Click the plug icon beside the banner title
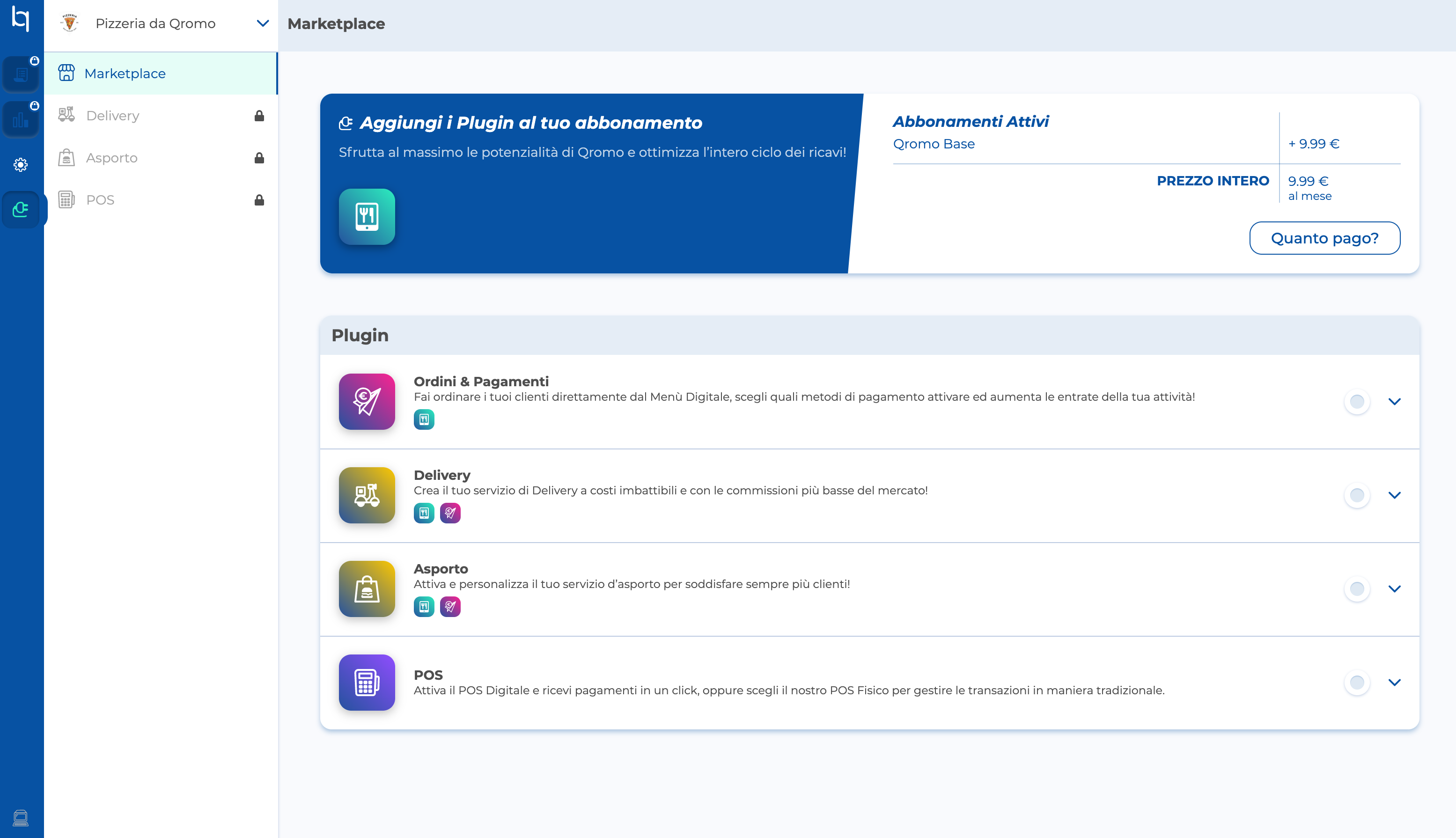1456x838 pixels. [346, 123]
